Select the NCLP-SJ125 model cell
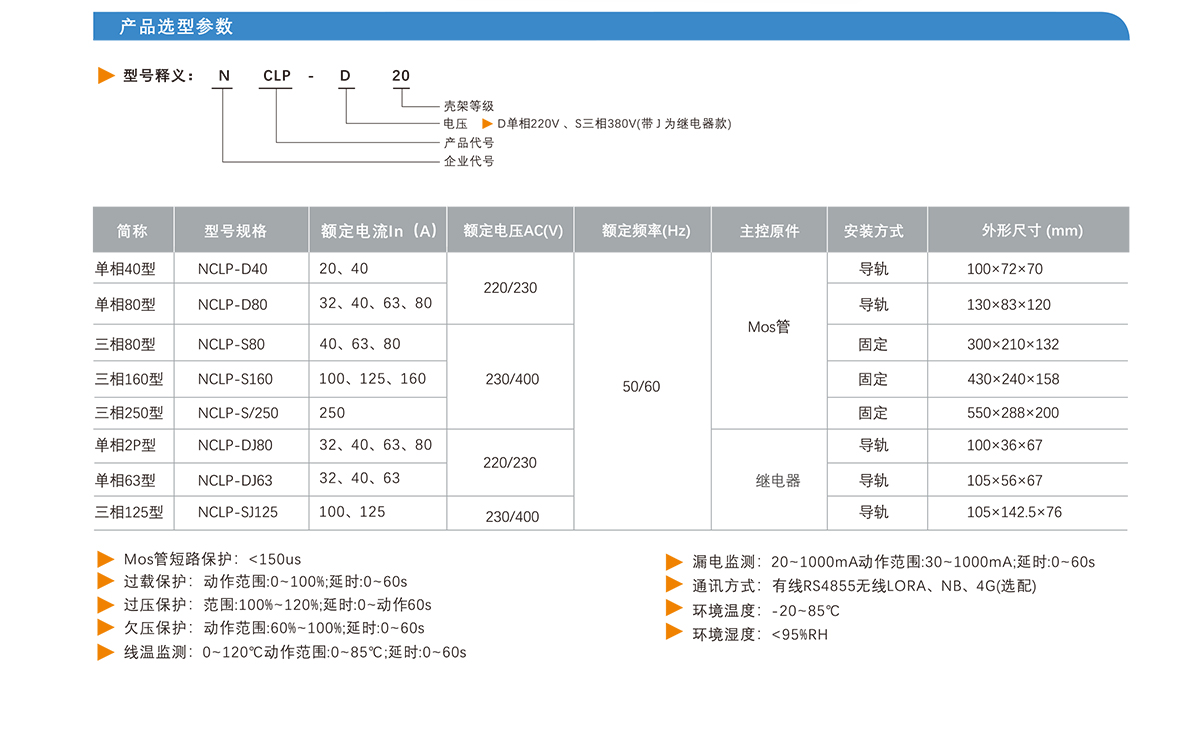 click(238, 512)
